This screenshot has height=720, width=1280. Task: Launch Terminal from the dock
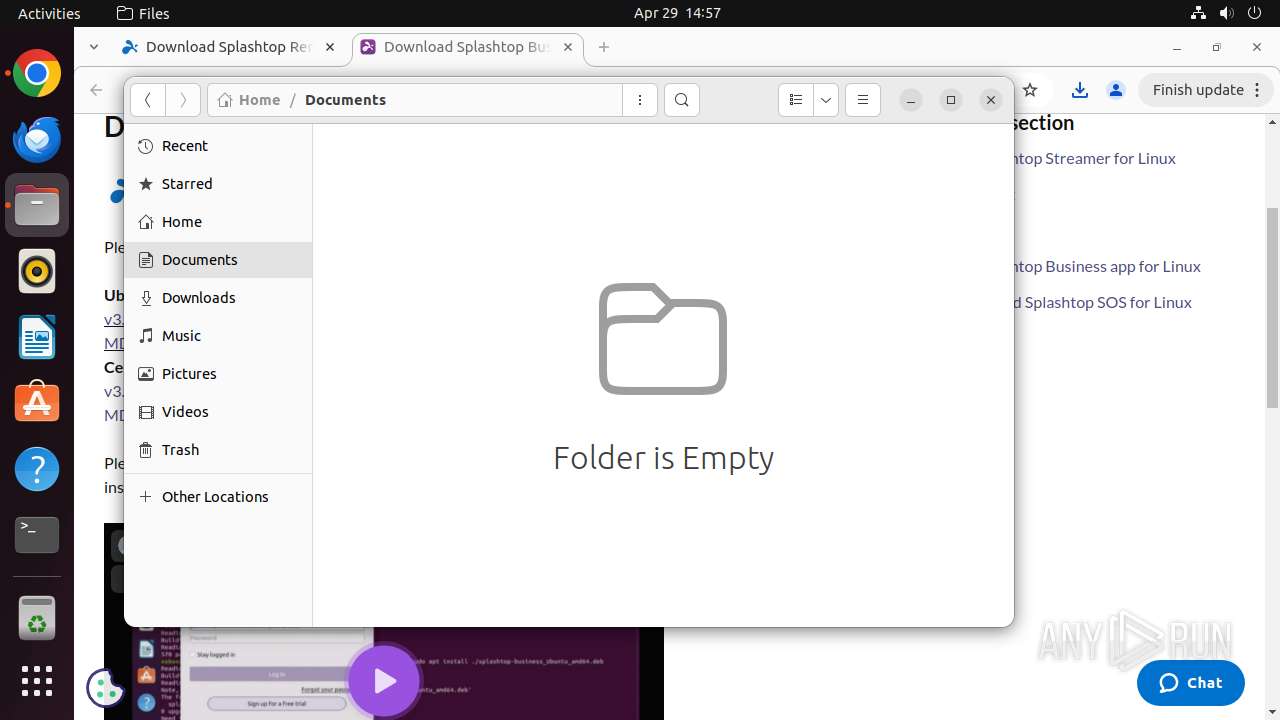click(37, 535)
